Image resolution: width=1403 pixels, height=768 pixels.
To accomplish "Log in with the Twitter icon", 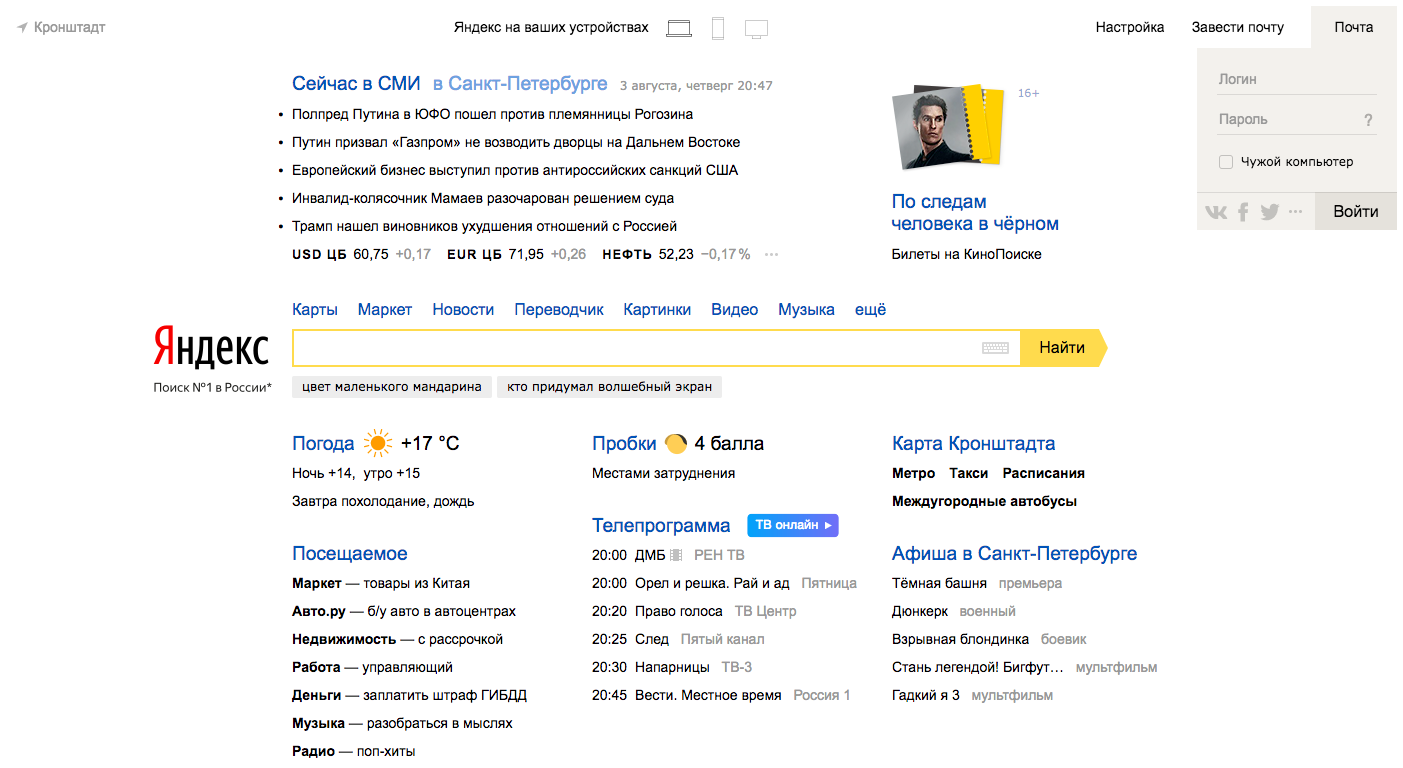I will (1270, 211).
